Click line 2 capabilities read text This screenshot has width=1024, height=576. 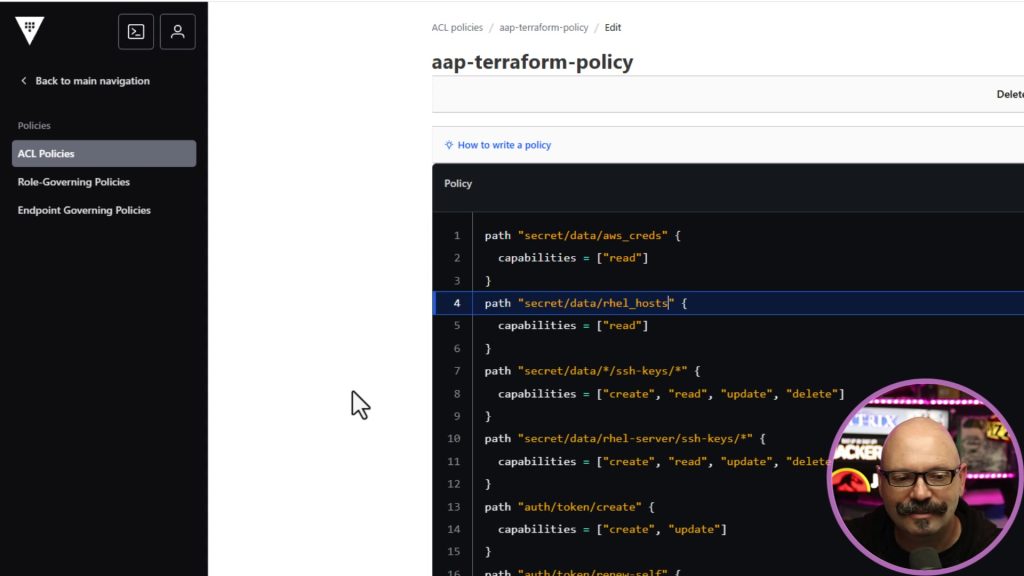click(573, 258)
